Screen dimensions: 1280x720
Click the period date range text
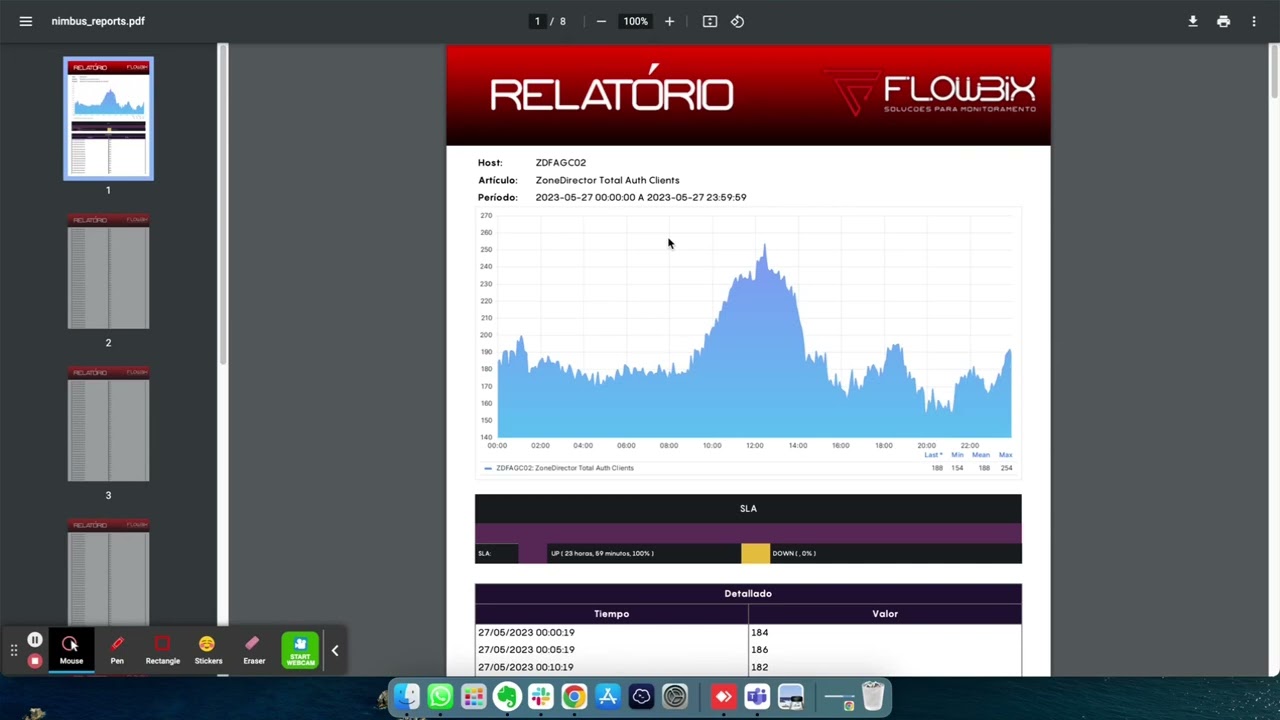point(641,197)
